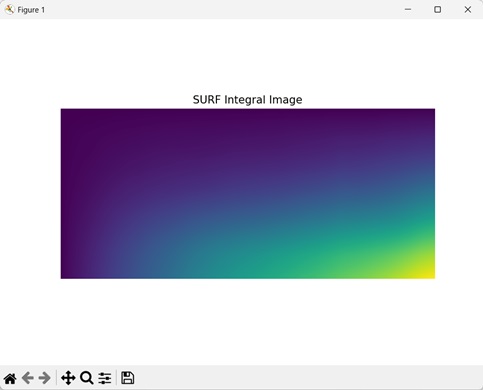This screenshot has height=390, width=483.
Task: Click the 'SURF Integral Image' title text
Action: point(247,100)
